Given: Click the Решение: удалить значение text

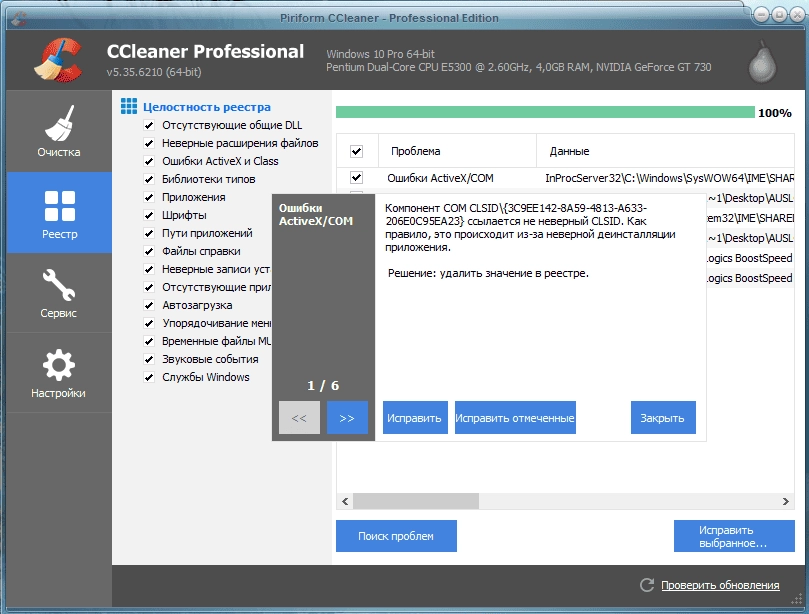Looking at the screenshot, I should point(488,273).
